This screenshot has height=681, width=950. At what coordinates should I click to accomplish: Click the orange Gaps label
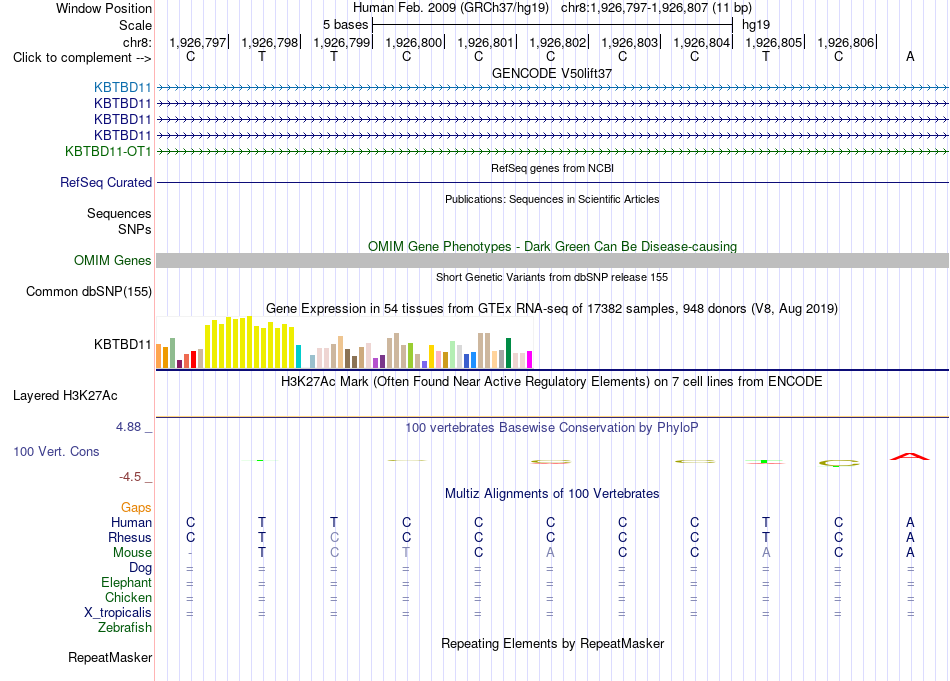136,508
